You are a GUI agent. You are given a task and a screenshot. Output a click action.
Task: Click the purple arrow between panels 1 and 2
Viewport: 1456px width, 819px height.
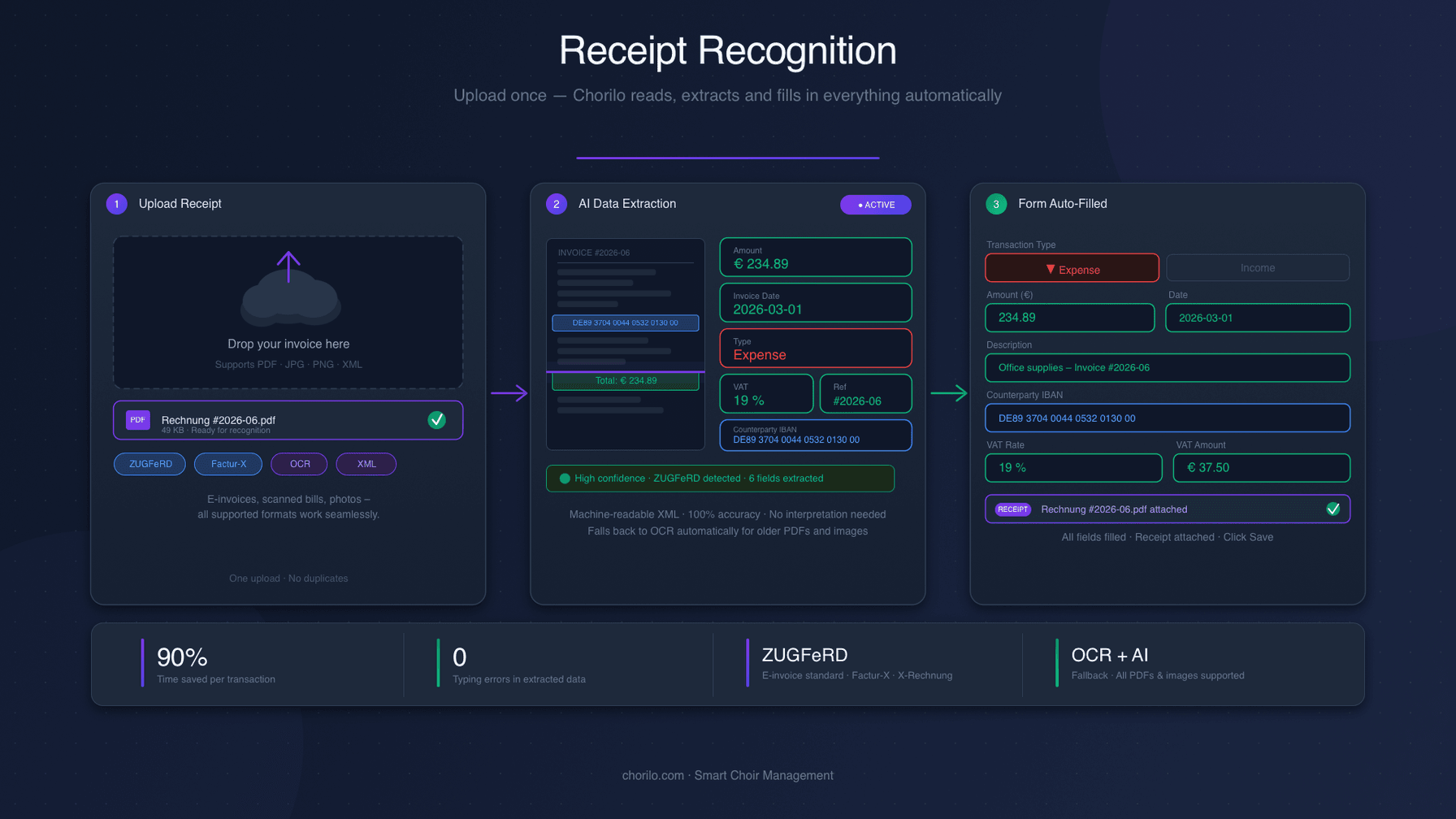(510, 393)
